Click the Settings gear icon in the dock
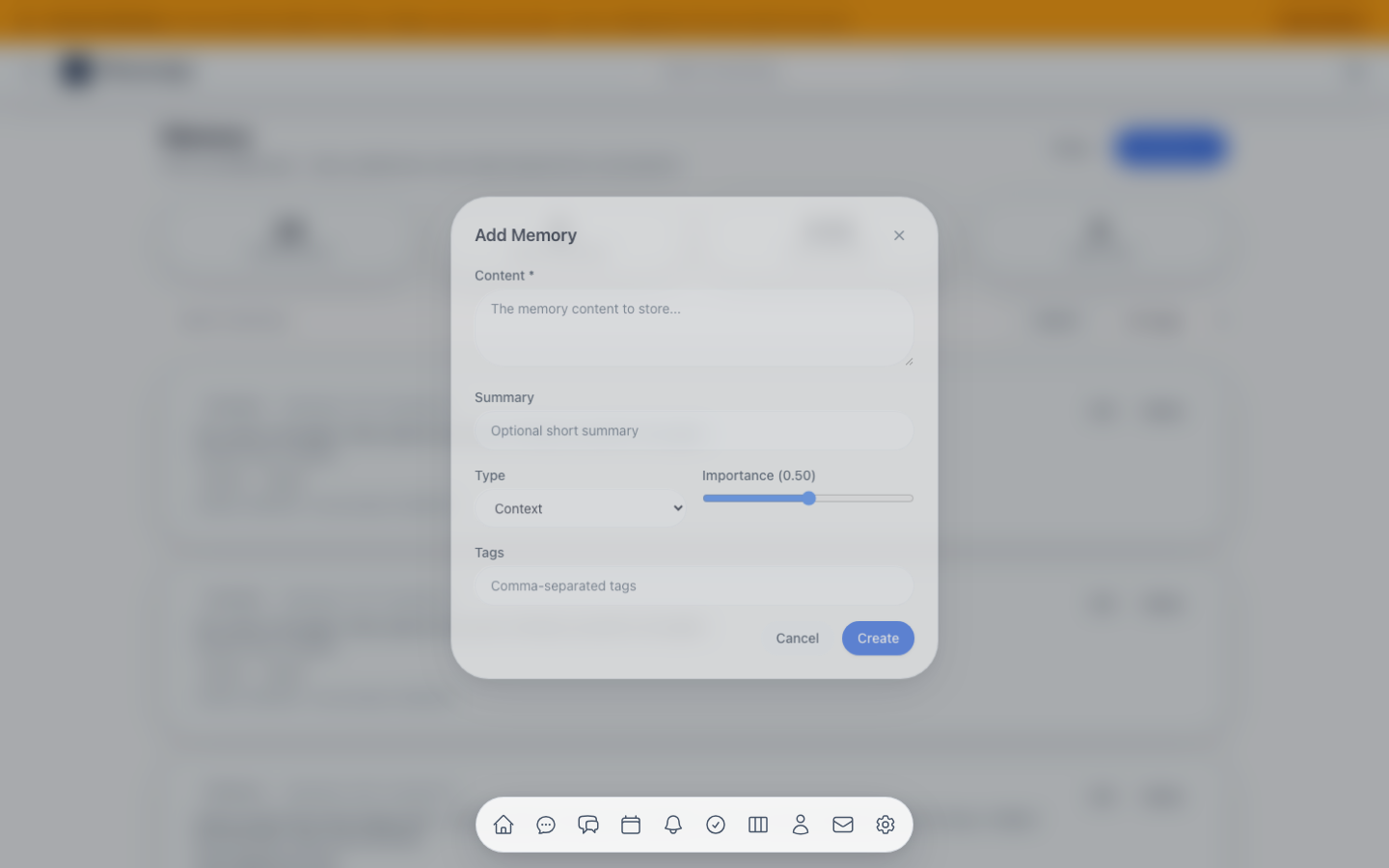The height and width of the screenshot is (868, 1389). point(885,825)
